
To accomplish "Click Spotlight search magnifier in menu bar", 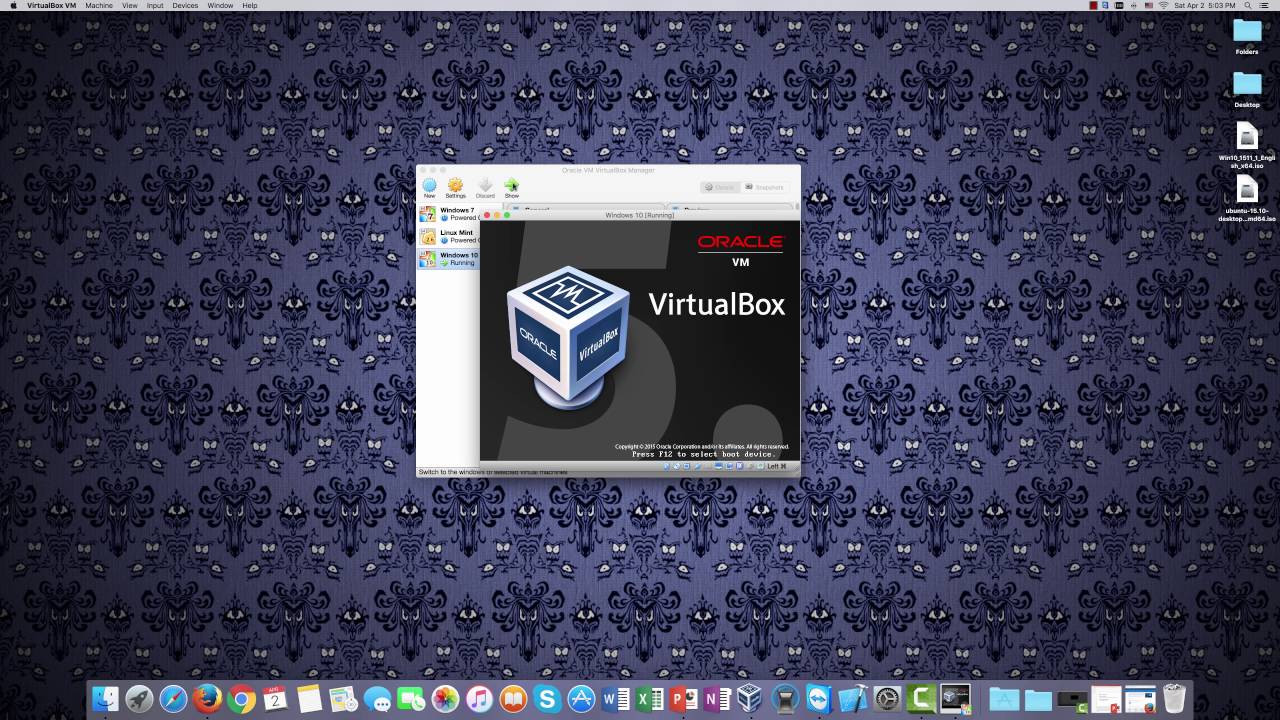I will pyautogui.click(x=1248, y=5).
